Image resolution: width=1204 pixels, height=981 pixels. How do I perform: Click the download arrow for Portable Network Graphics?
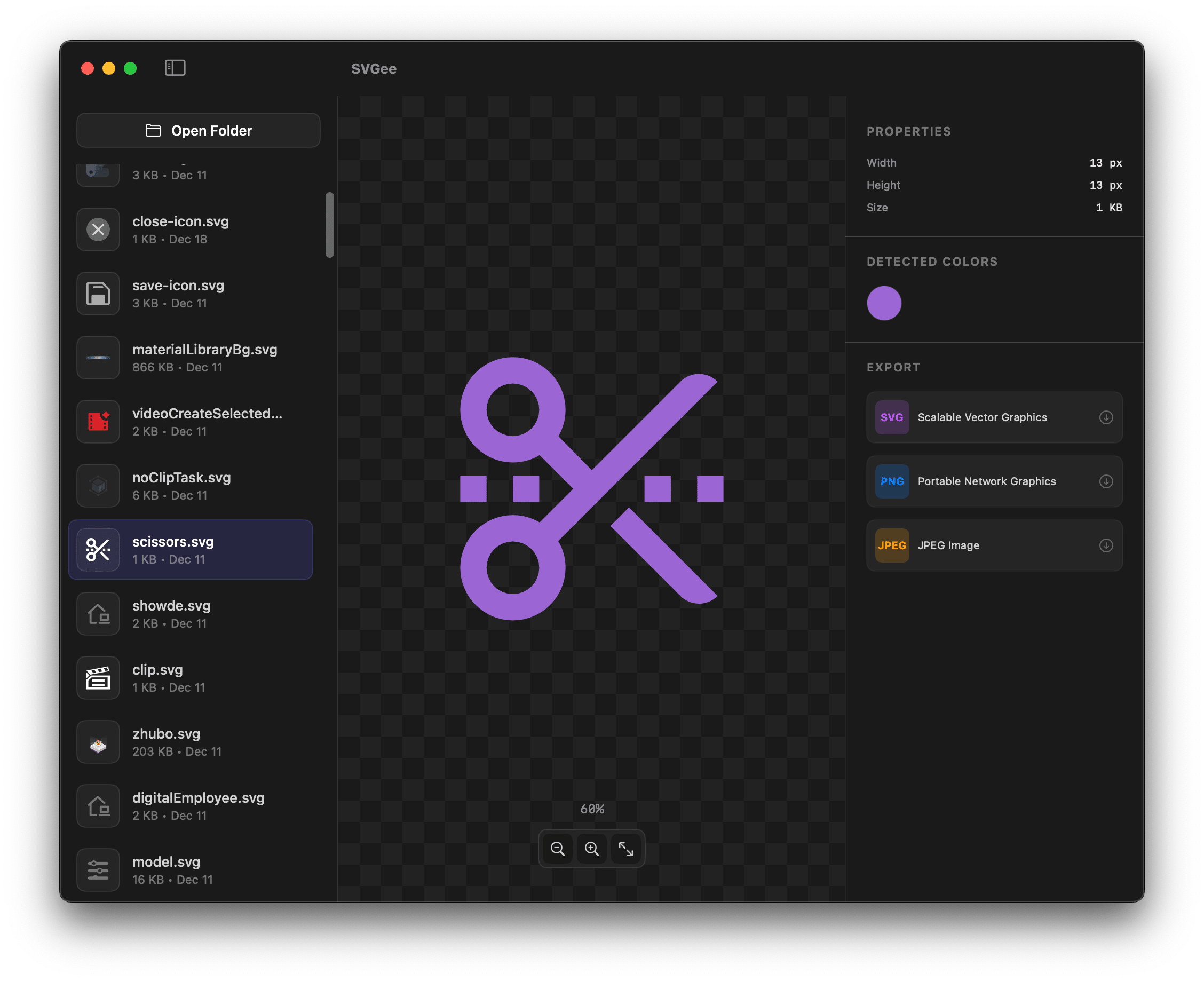[1106, 481]
